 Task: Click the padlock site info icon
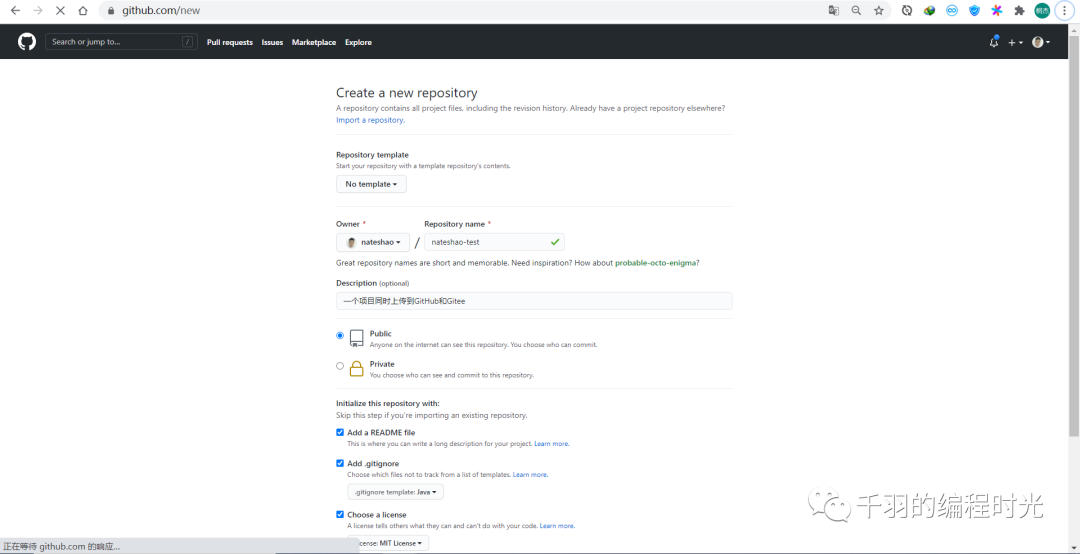tap(112, 11)
